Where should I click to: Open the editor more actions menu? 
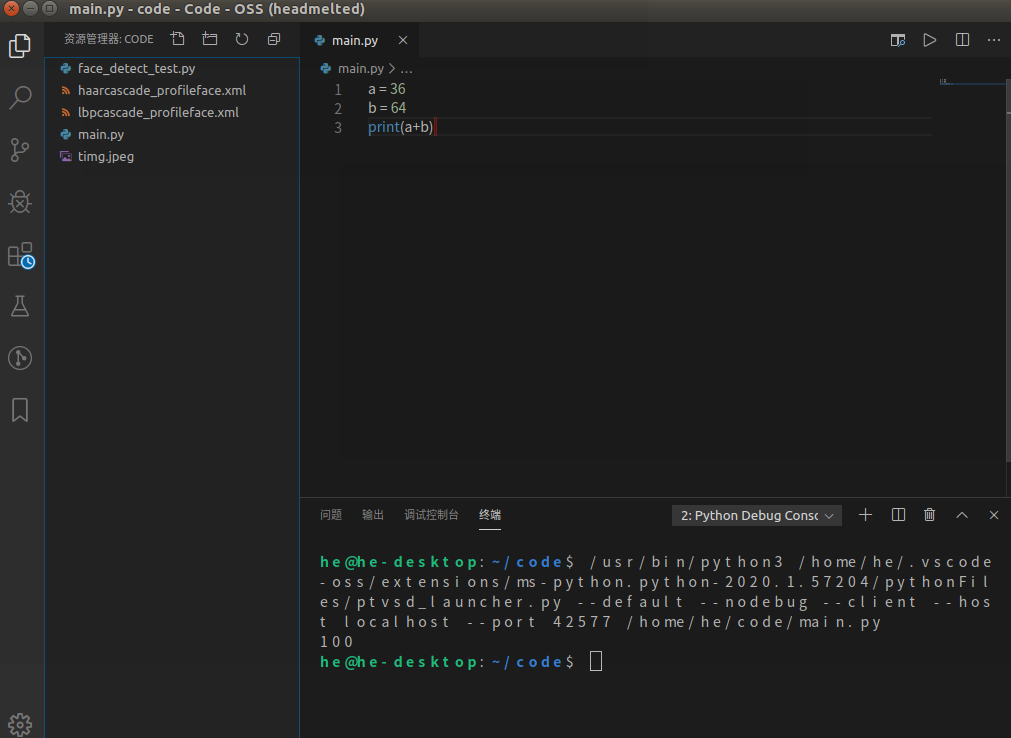994,40
